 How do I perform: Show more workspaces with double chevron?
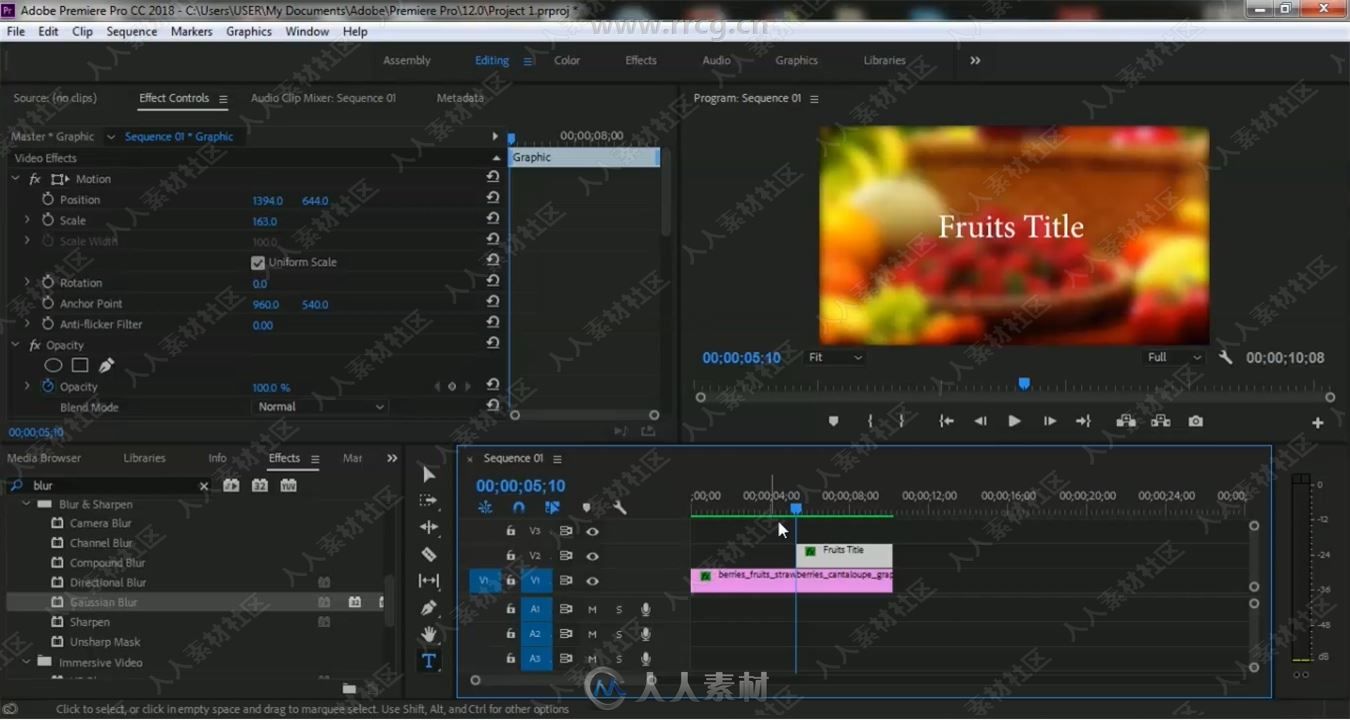975,60
